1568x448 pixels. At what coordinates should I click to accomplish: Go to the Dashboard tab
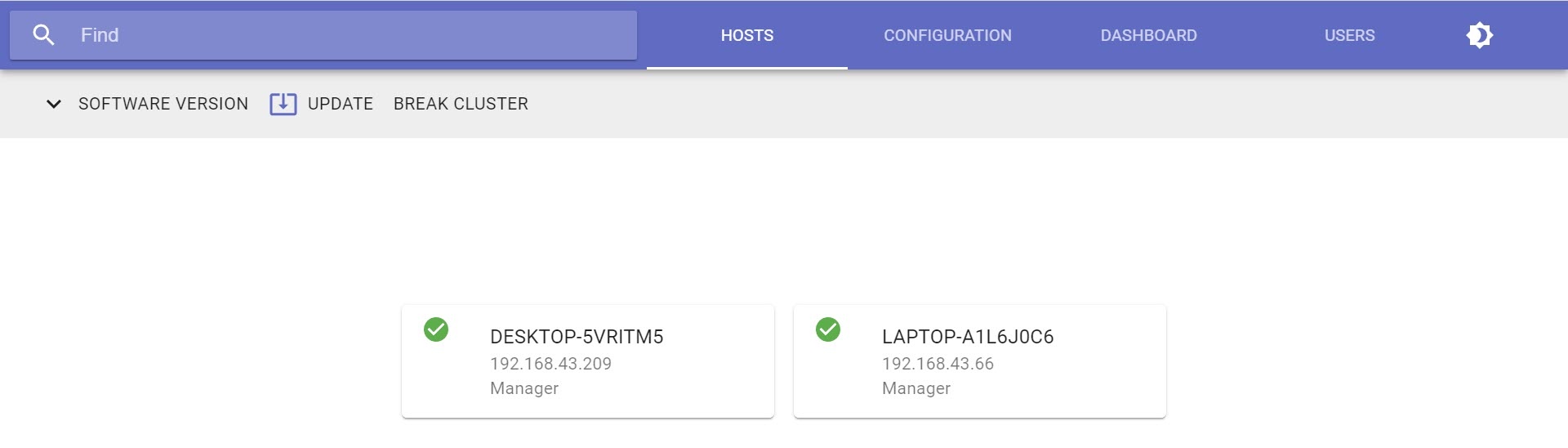1148,35
